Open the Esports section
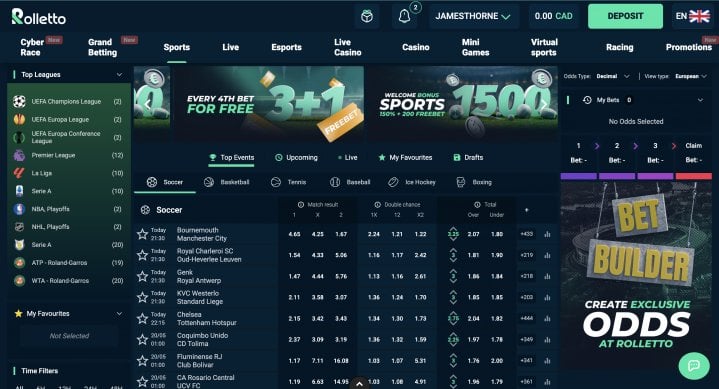This screenshot has width=719, height=389. [x=286, y=47]
